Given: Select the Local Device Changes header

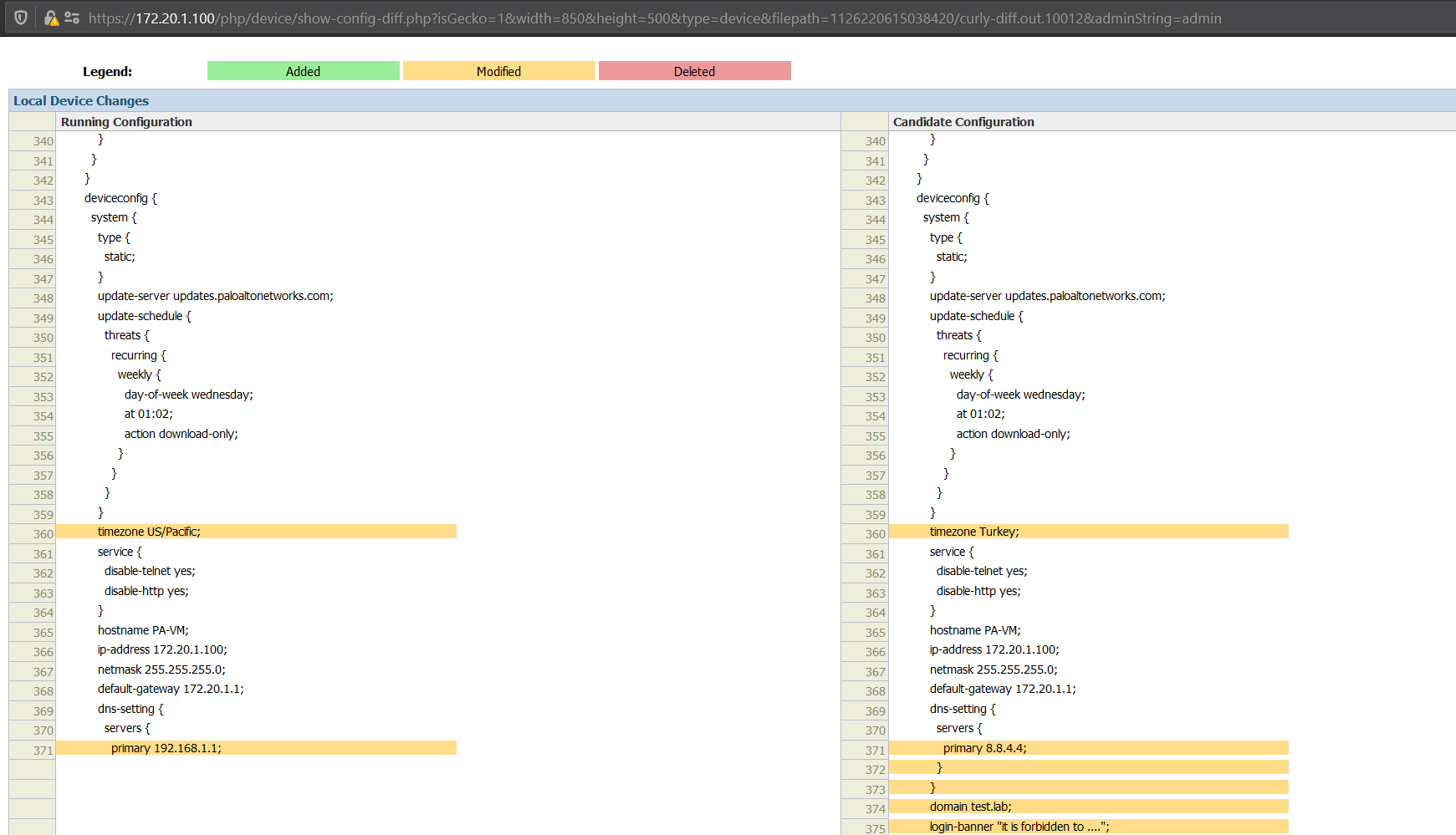Looking at the screenshot, I should click(x=81, y=100).
